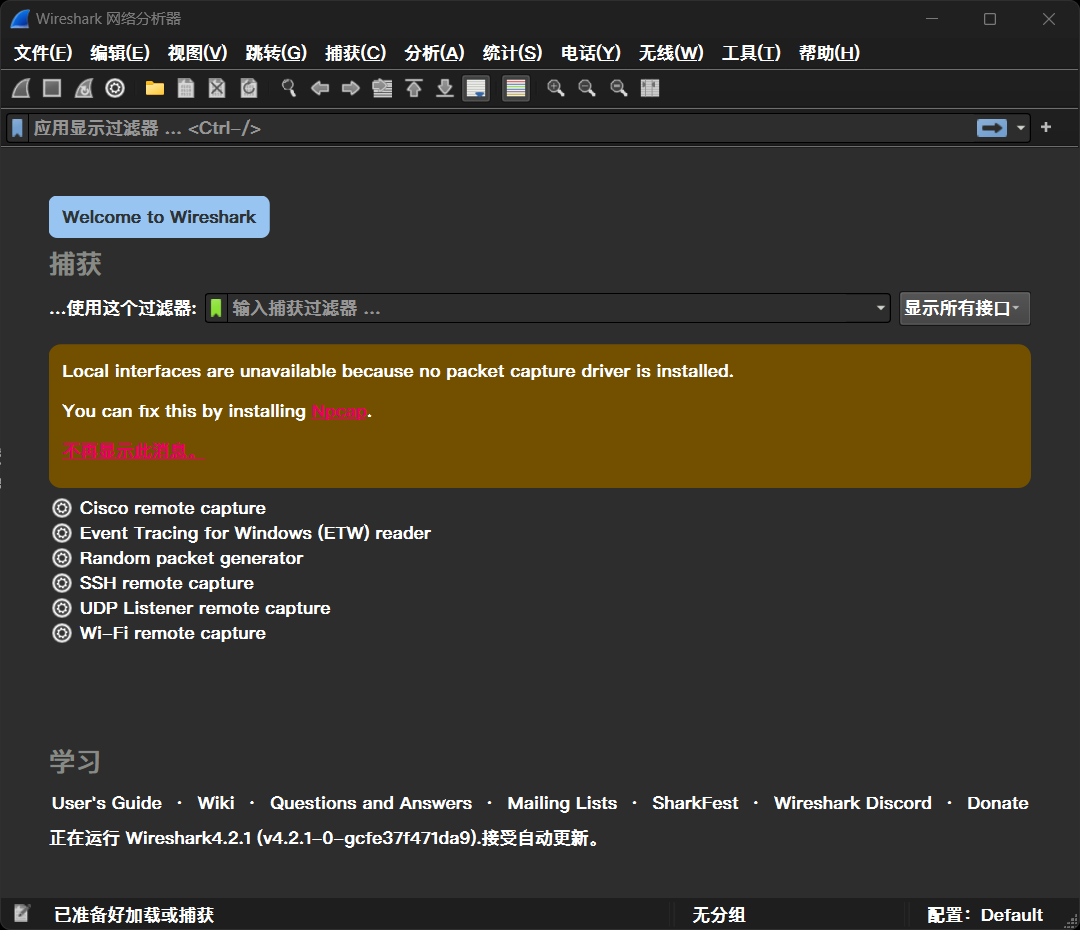
Task: Add a display filter button with plus icon
Action: coord(1046,127)
